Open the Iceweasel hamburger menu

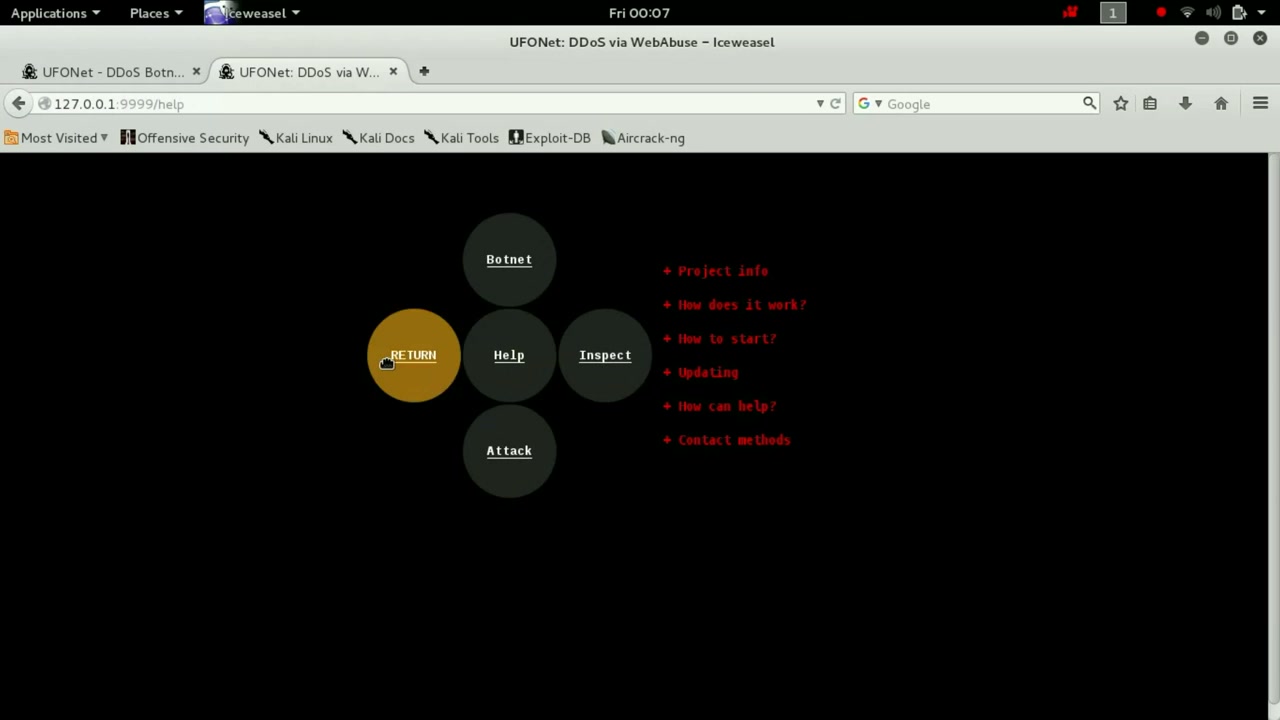click(x=1260, y=104)
